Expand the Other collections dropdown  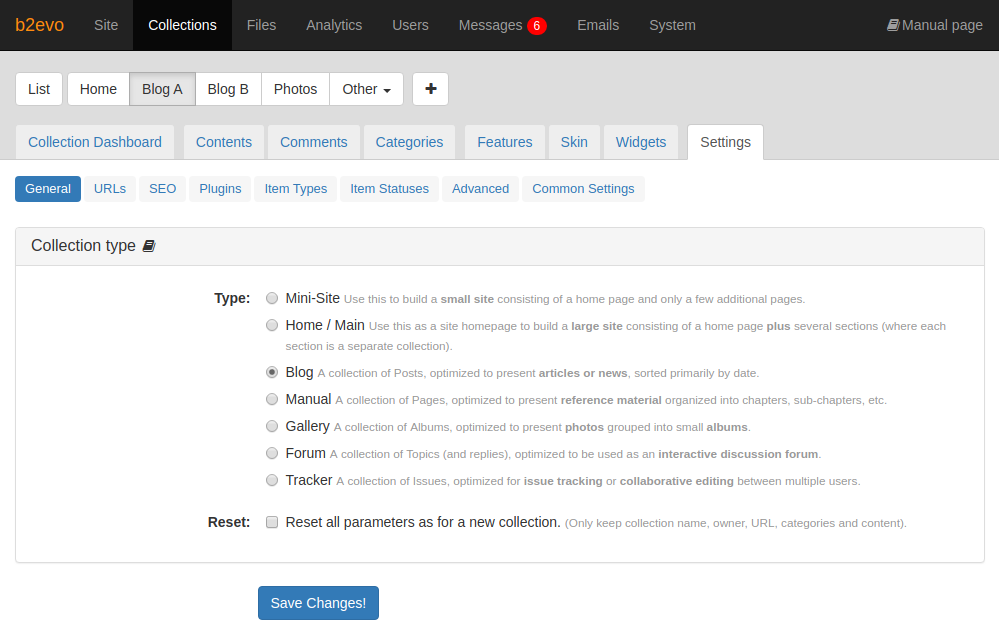(366, 89)
